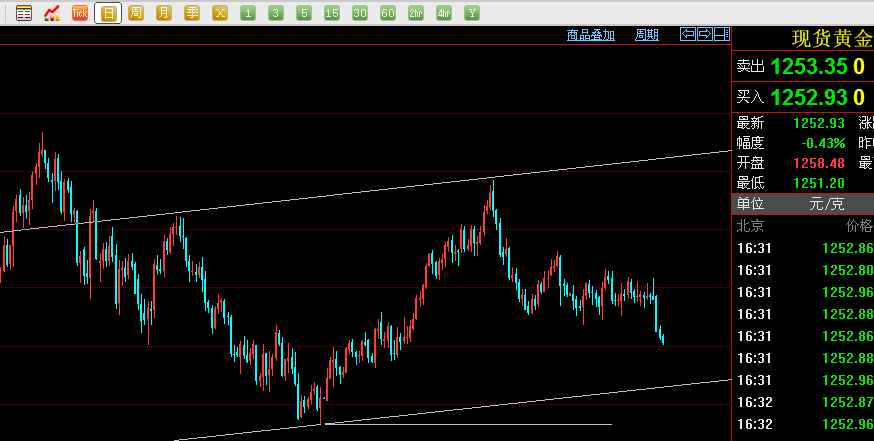This screenshot has width=874, height=441.
Task: Select the weekly 周 period button
Action: [136, 13]
